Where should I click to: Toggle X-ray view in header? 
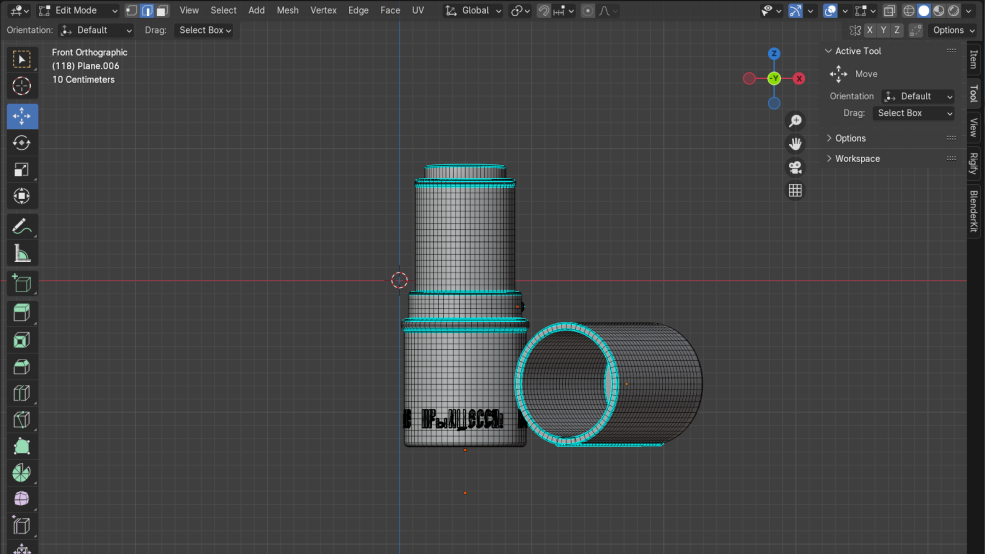[x=888, y=10]
